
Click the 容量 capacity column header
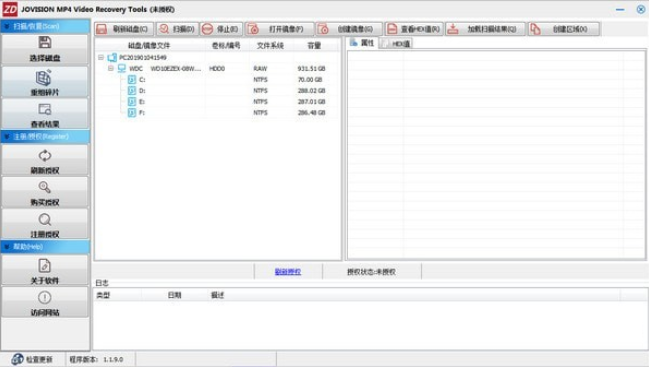click(314, 46)
